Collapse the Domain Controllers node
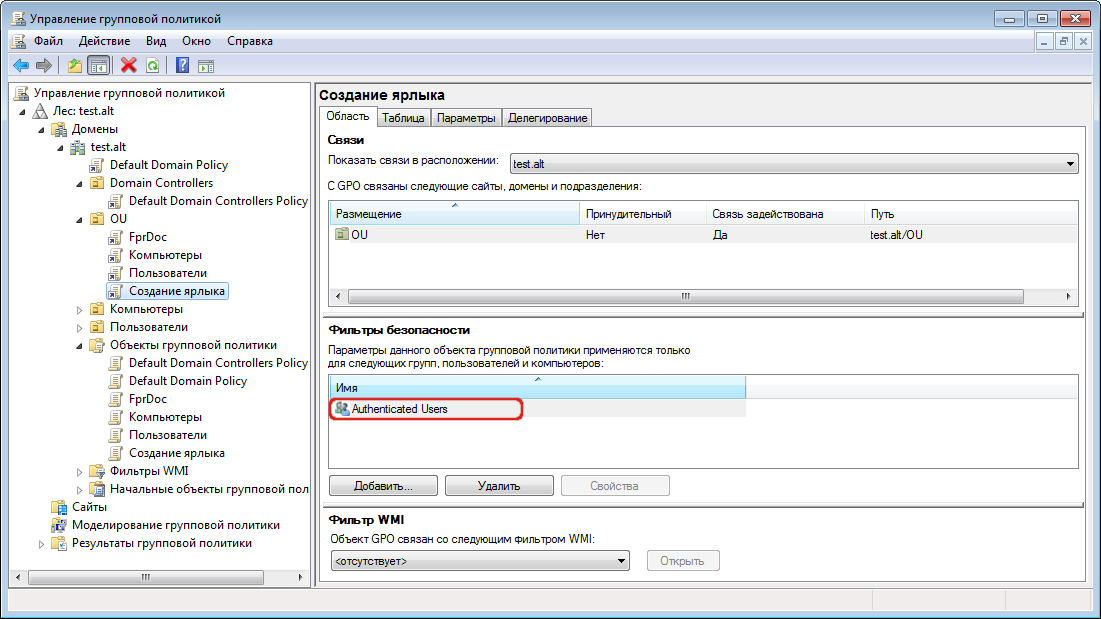 (79, 184)
